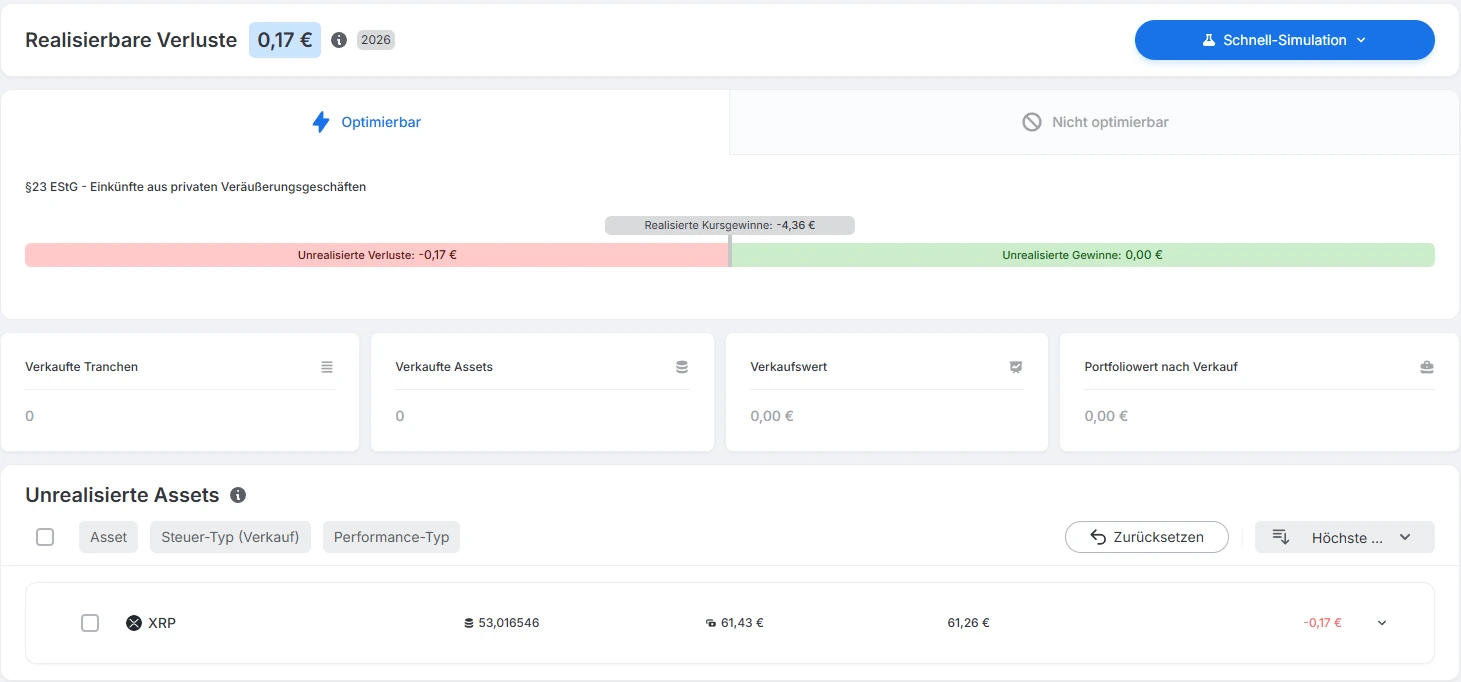Open the Schnell-Simulation dropdown button

coord(1284,40)
